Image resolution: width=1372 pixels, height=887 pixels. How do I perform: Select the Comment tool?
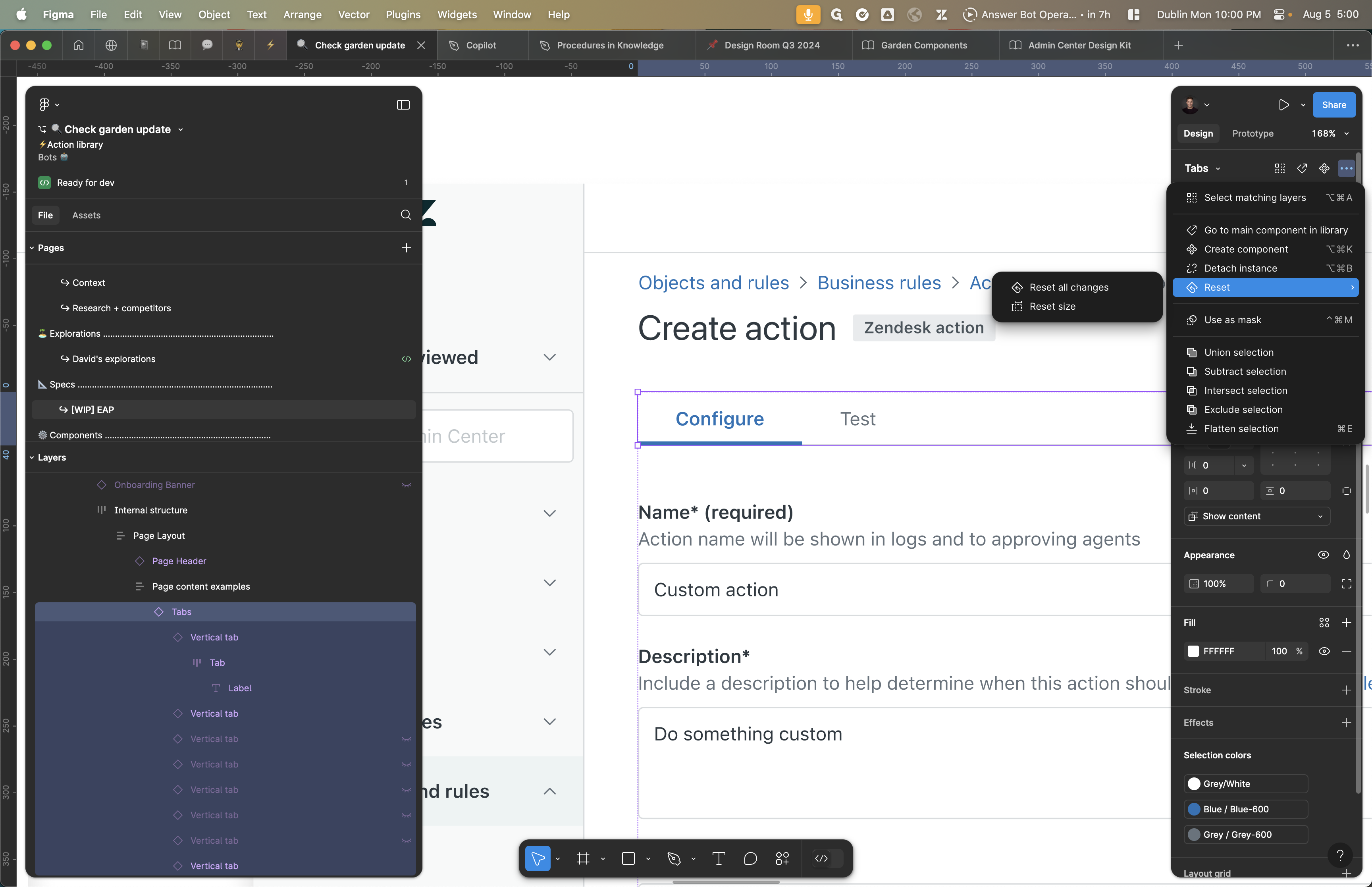750,858
